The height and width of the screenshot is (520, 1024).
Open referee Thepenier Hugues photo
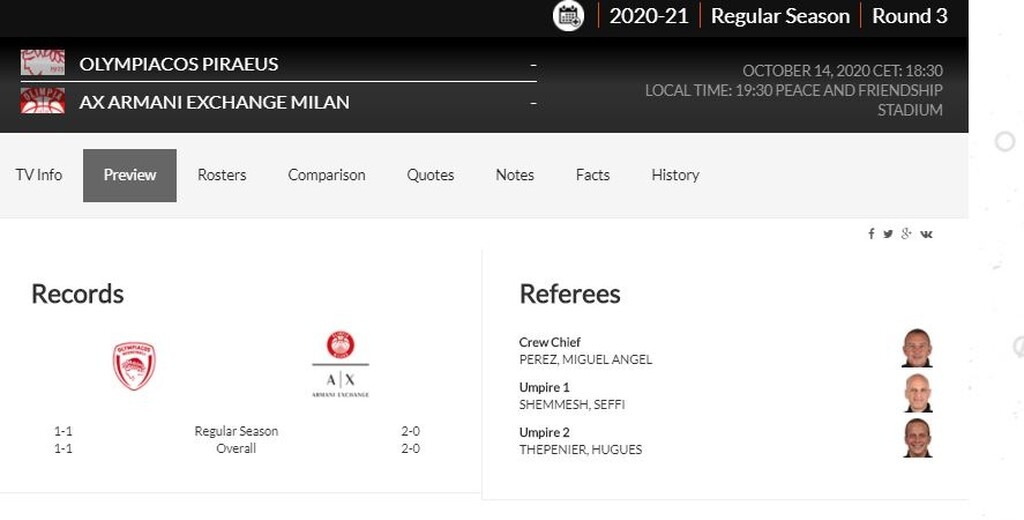[x=918, y=438]
